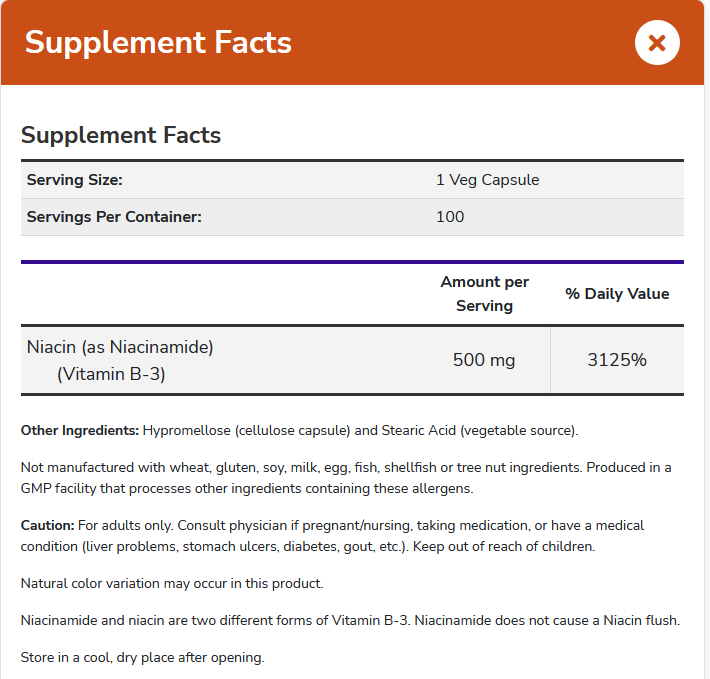The image size is (710, 679).
Task: Click the (Vitamin B-3) text
Action: (x=110, y=375)
